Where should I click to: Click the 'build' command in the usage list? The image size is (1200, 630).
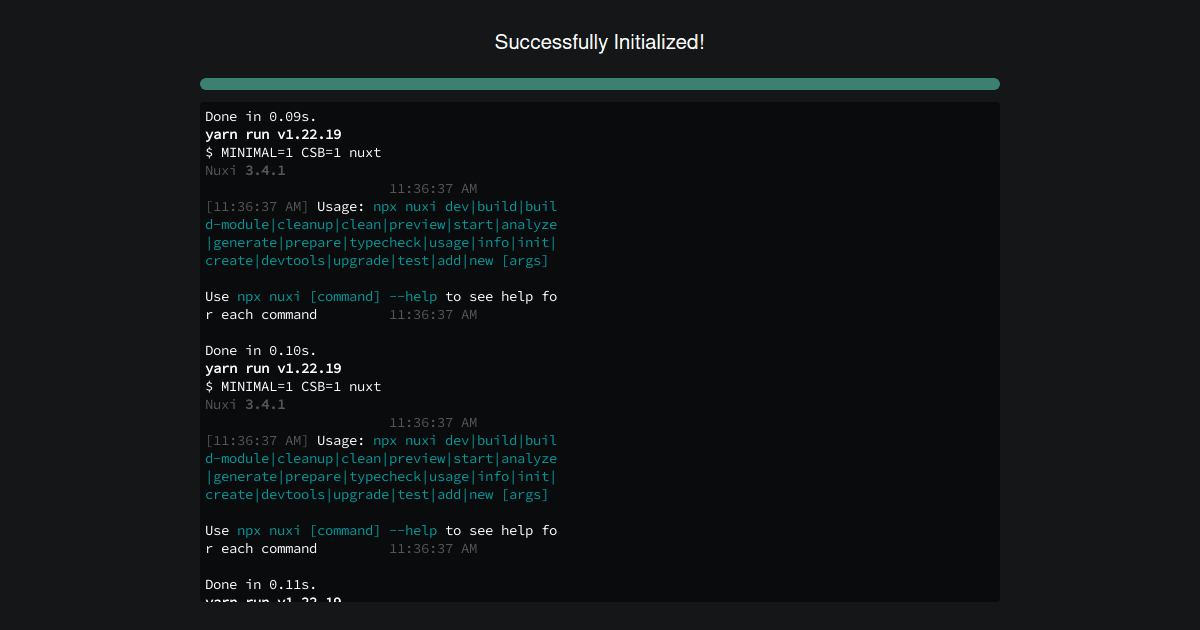coord(499,206)
